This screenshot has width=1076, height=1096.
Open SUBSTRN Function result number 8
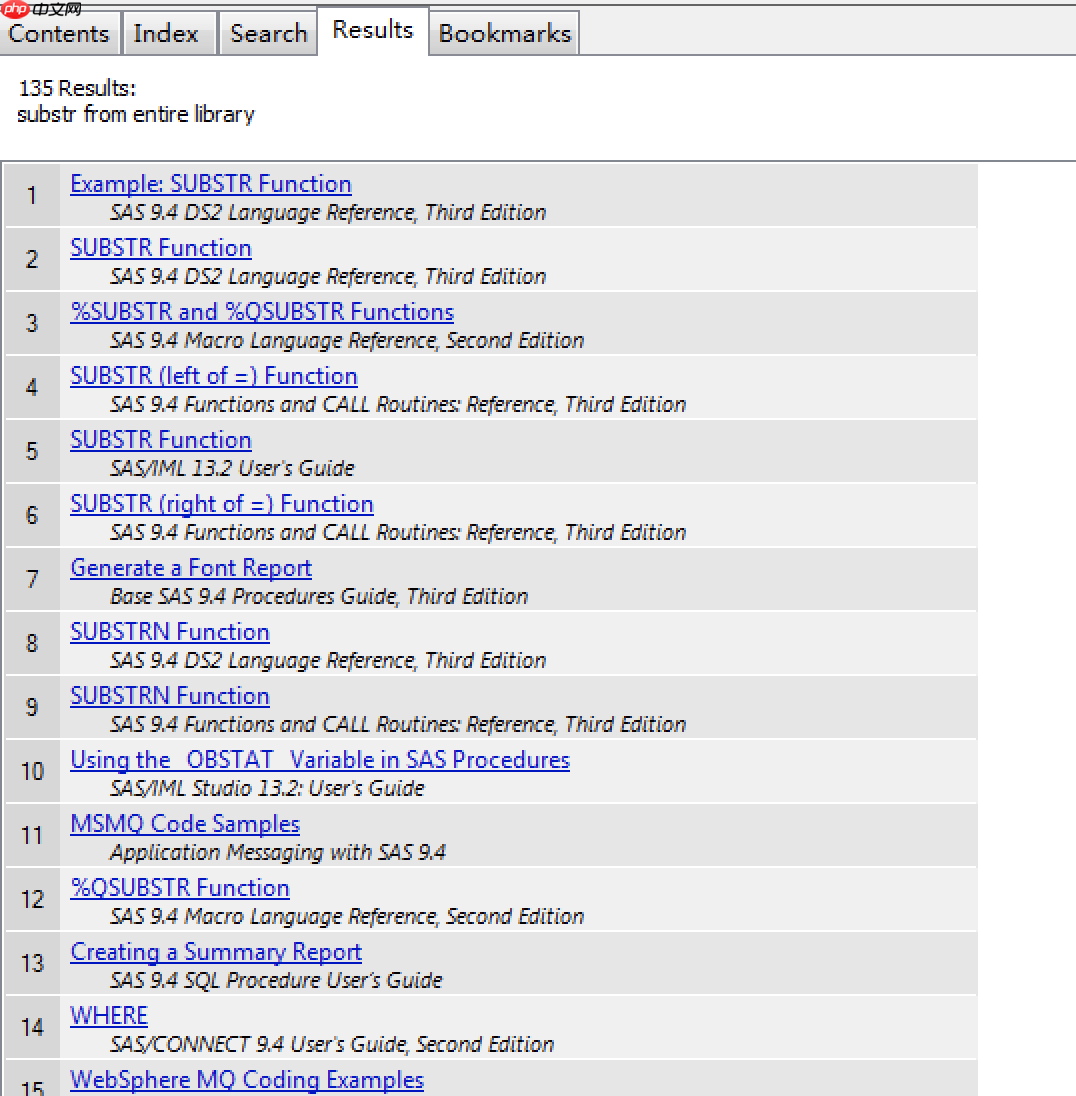pos(170,632)
